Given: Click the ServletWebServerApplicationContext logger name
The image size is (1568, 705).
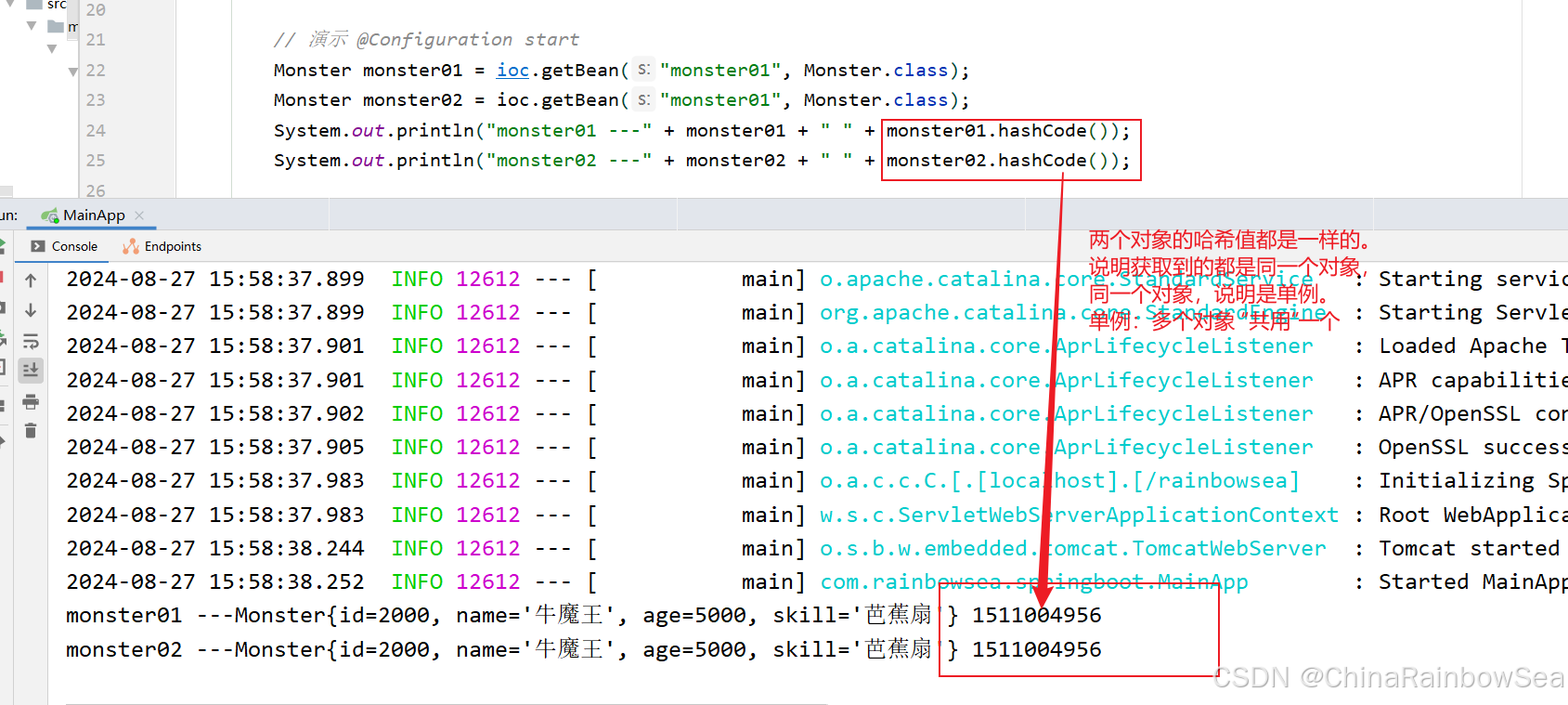Looking at the screenshot, I should [1079, 516].
